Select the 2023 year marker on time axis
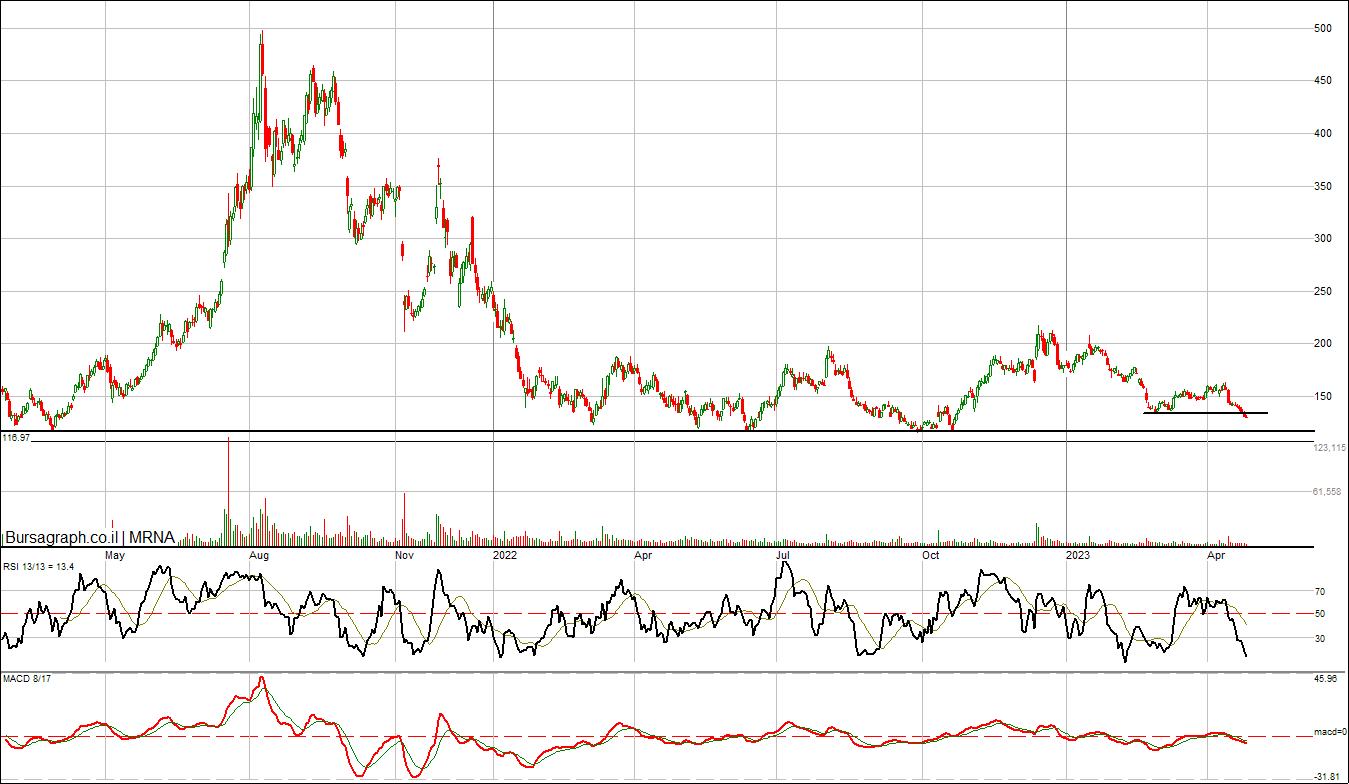 pos(1078,554)
